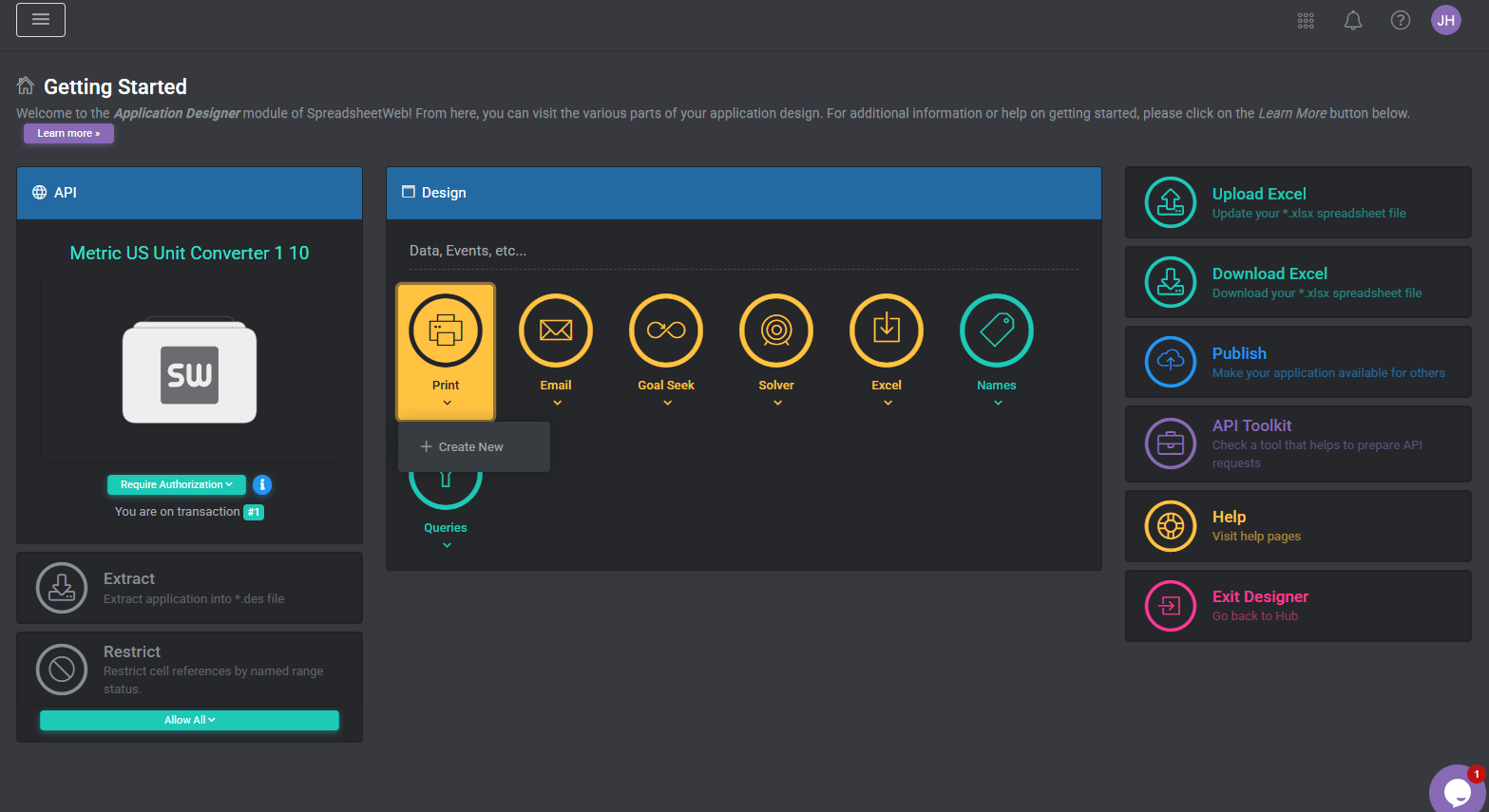Viewport: 1489px width, 812px height.
Task: Click Metric US Unit Converter 1 10 title
Action: (189, 253)
